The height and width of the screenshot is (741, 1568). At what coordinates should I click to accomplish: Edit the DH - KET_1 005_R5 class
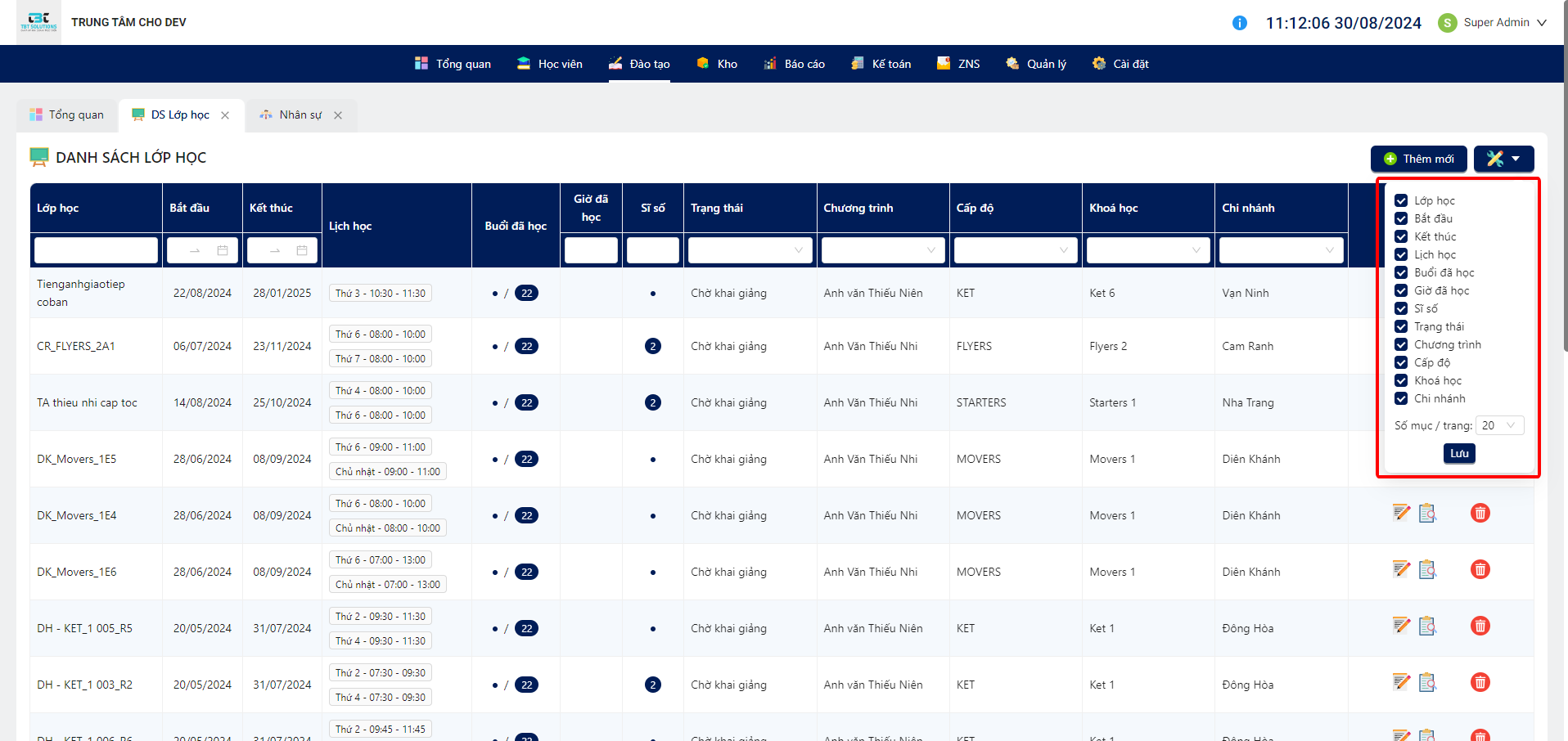(x=1402, y=626)
